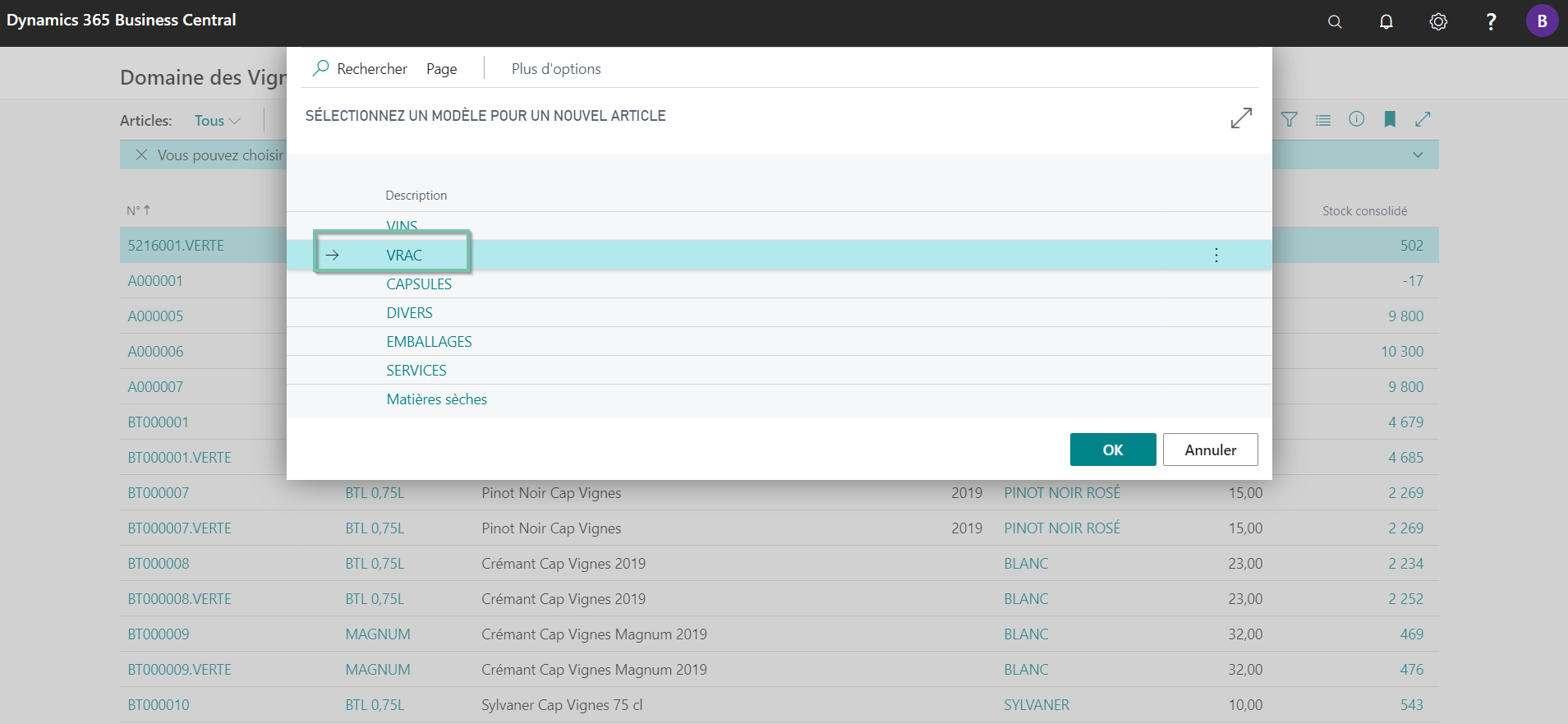1568x724 pixels.
Task: Confirm with the OK button
Action: point(1113,450)
